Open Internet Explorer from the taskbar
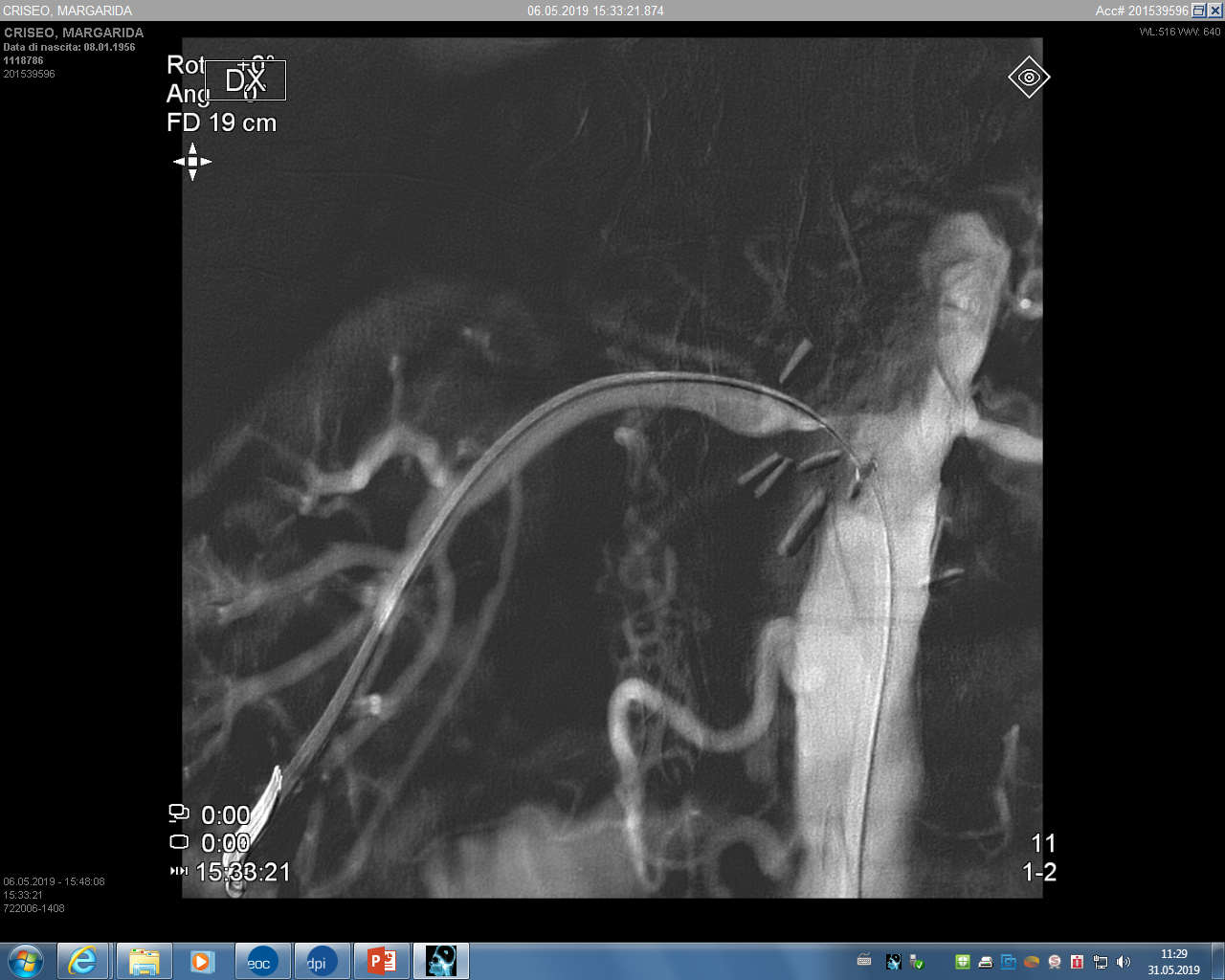Image resolution: width=1225 pixels, height=980 pixels. pos(83,961)
